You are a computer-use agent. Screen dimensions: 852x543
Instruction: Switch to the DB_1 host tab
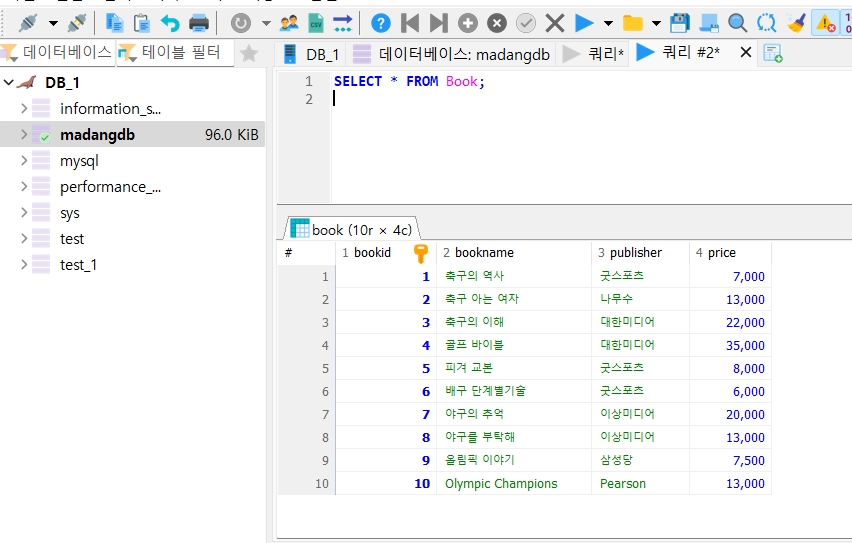312,54
